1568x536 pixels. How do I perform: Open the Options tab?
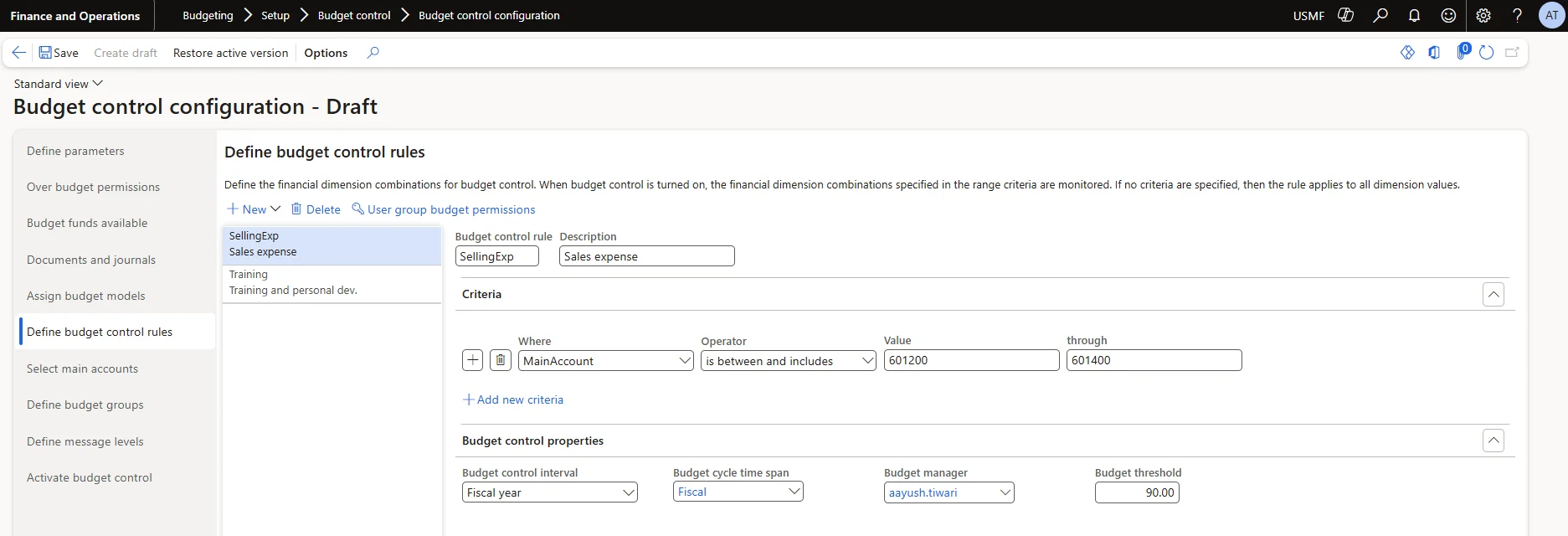pyautogui.click(x=326, y=53)
